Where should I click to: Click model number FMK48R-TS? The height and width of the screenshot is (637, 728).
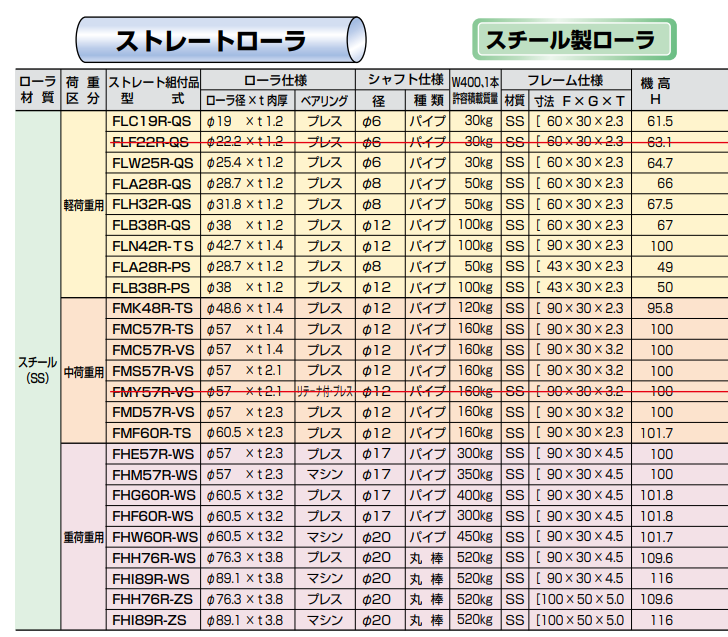[x=152, y=308]
